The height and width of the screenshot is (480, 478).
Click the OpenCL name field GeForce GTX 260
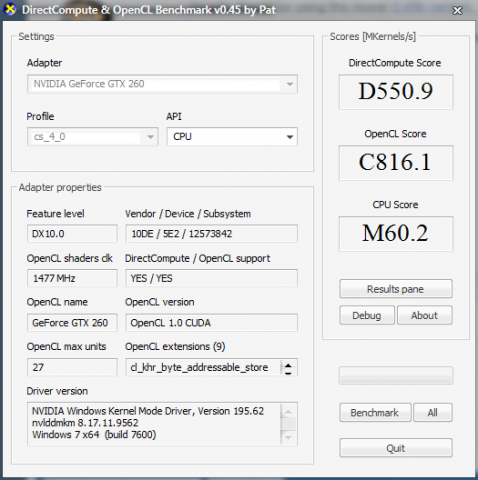[72, 323]
